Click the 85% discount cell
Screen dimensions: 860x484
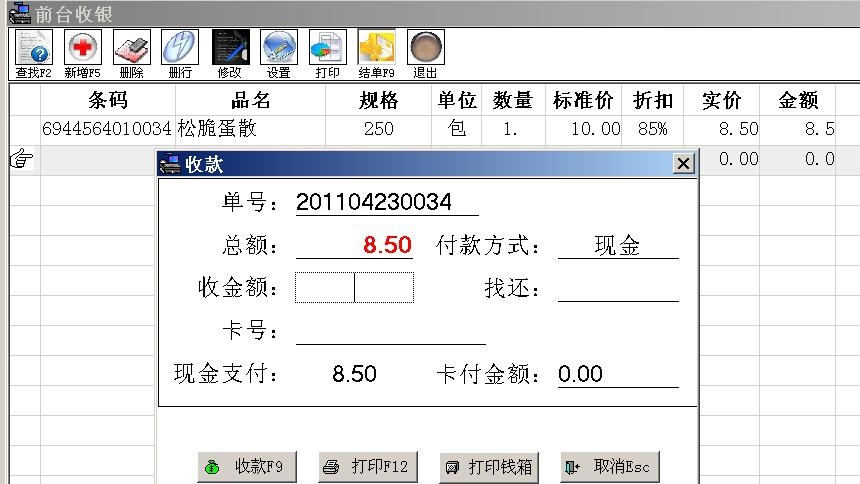pyautogui.click(x=653, y=128)
